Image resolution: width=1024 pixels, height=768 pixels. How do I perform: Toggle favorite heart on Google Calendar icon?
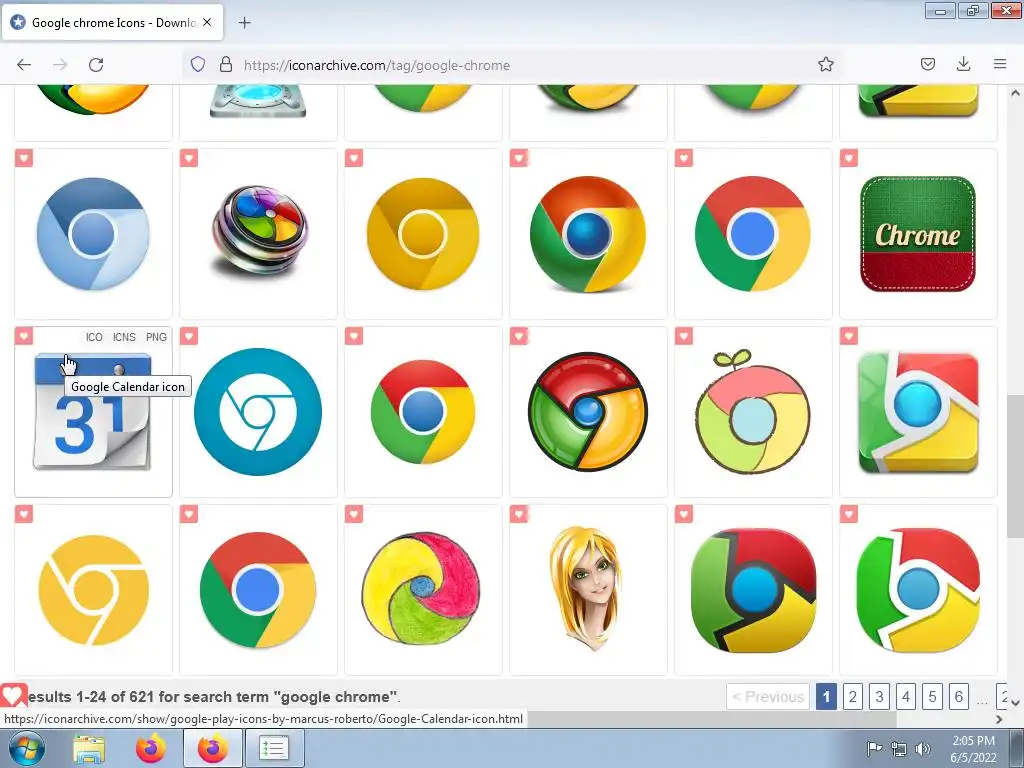(x=24, y=336)
